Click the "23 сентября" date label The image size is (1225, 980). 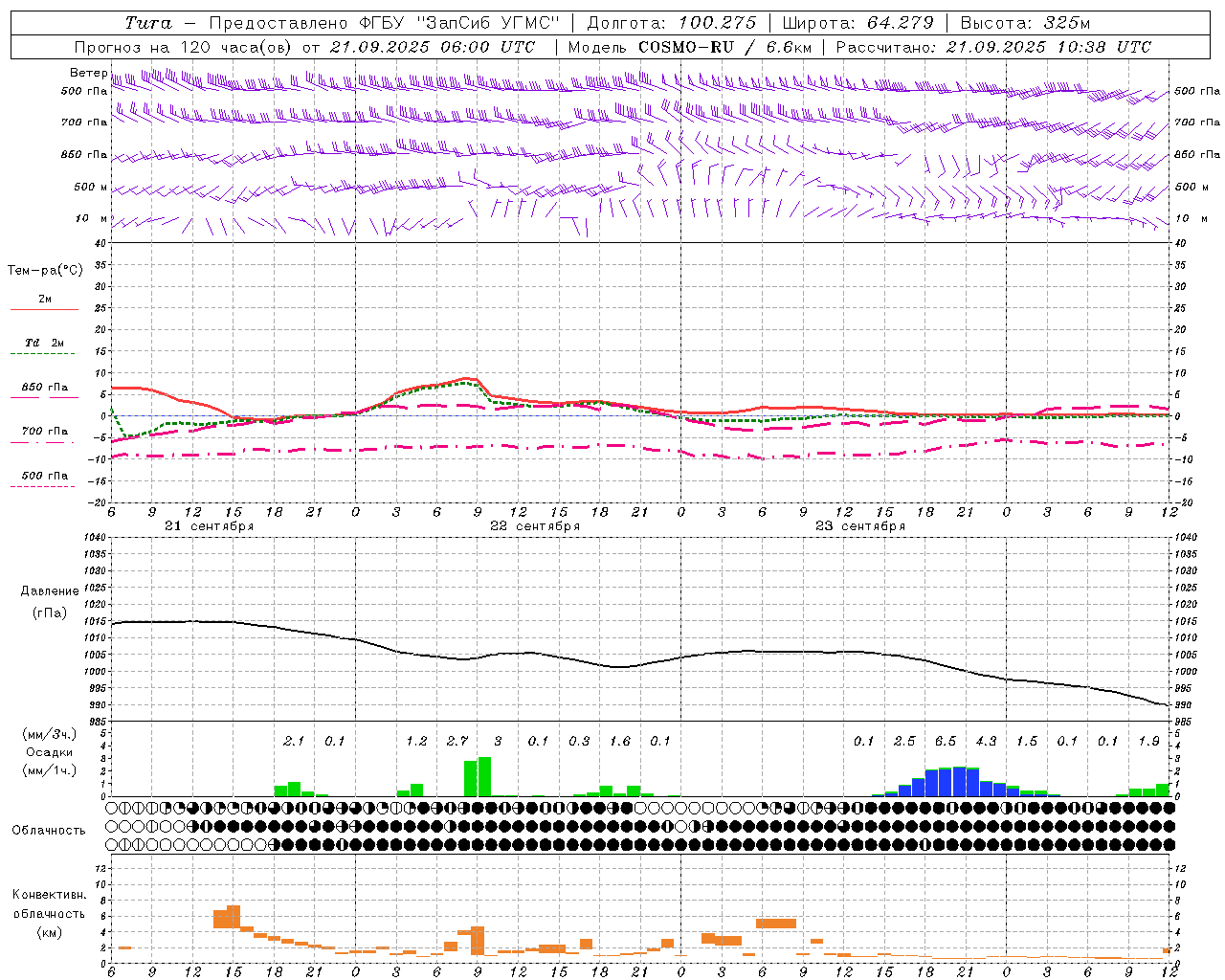(860, 526)
